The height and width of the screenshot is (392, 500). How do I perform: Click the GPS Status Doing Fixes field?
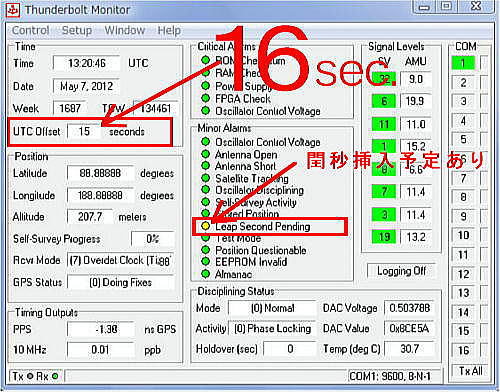[x=121, y=282]
